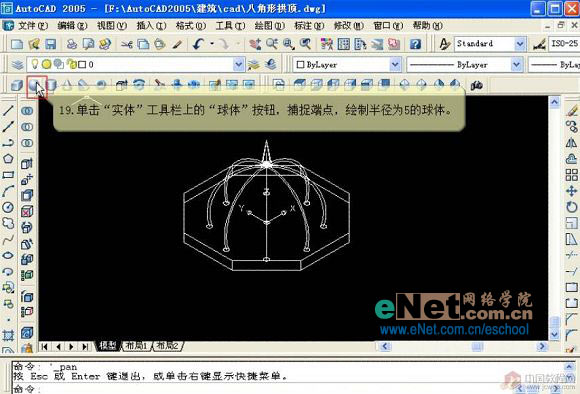Screen dimensions: 580x394
Task: Select the Array tool
Action: tap(572, 175)
